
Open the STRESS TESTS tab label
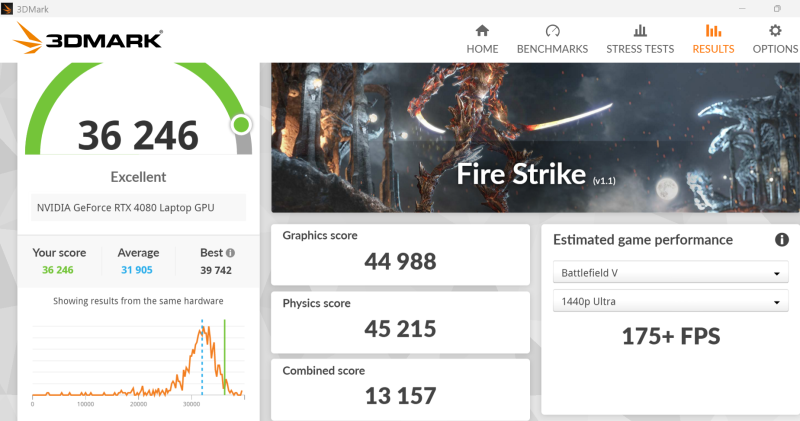[640, 49]
